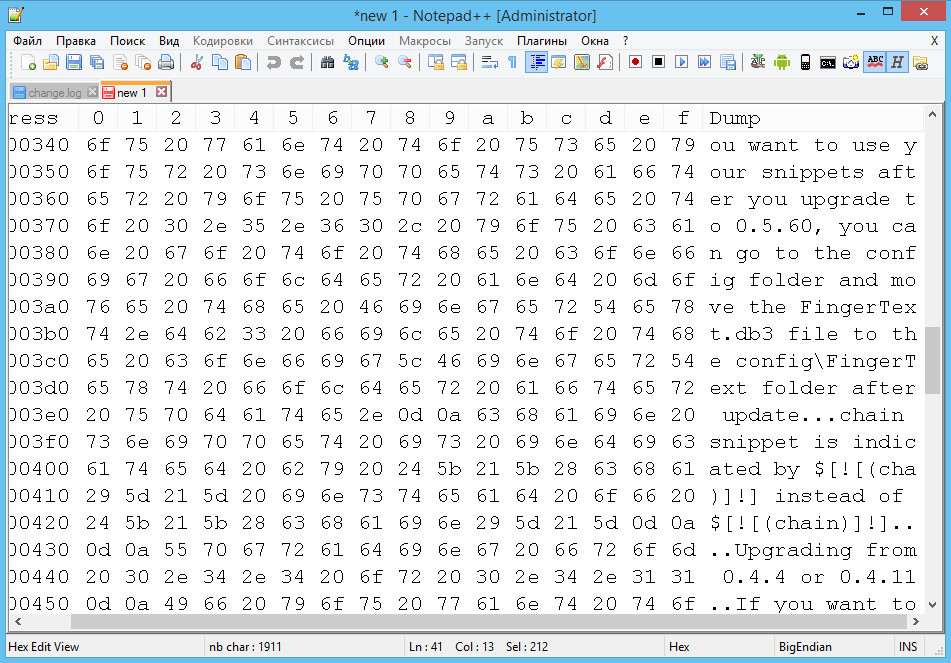Click the INS indicator in status bar

(908, 647)
